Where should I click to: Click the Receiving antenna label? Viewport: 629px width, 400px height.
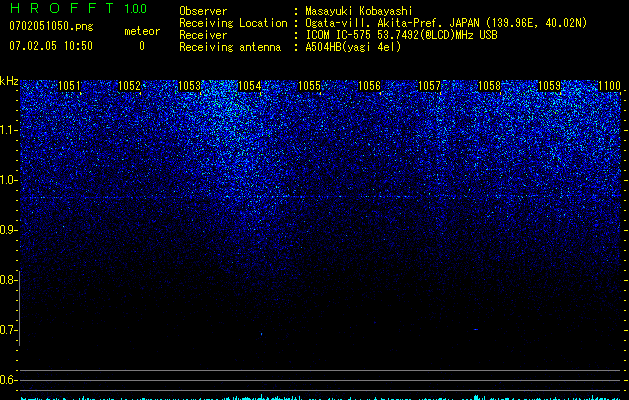pyautogui.click(x=230, y=47)
